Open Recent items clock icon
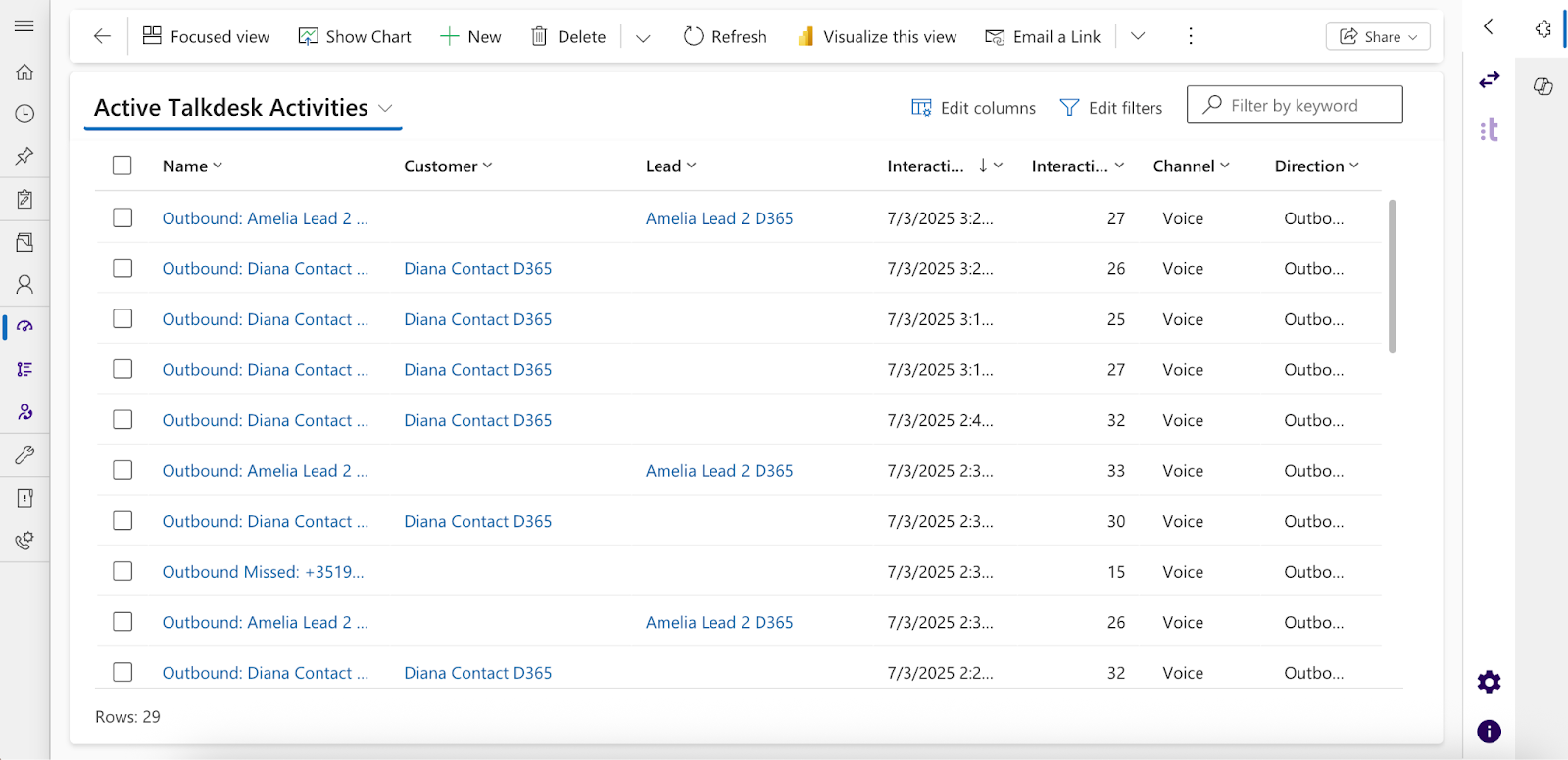The width and height of the screenshot is (1568, 760). click(x=24, y=114)
